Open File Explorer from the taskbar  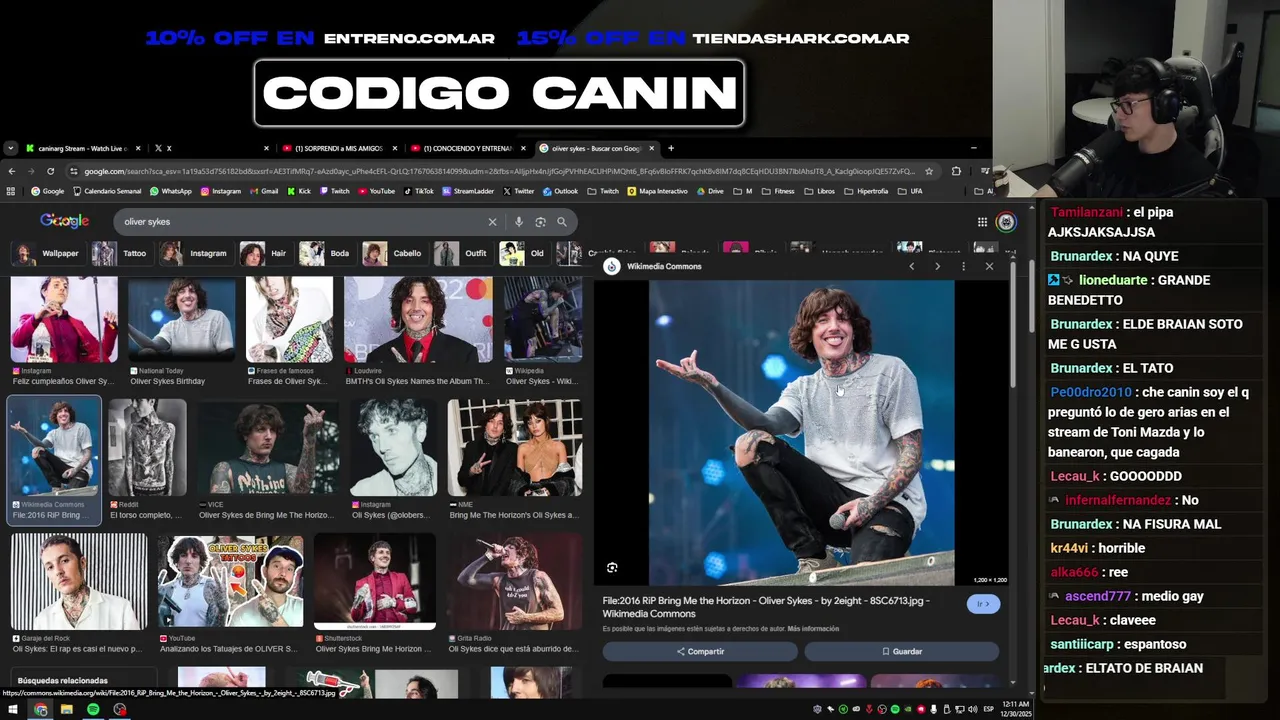pos(67,709)
